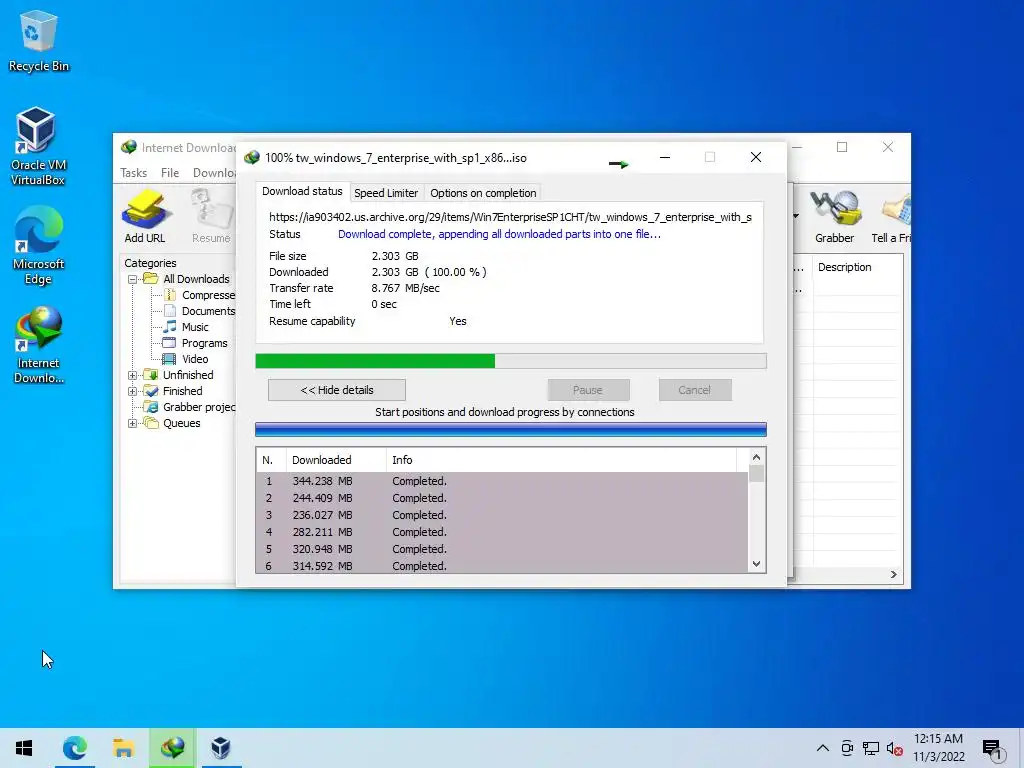The width and height of the screenshot is (1024, 768).
Task: Expand the Finished category node
Action: 133,391
